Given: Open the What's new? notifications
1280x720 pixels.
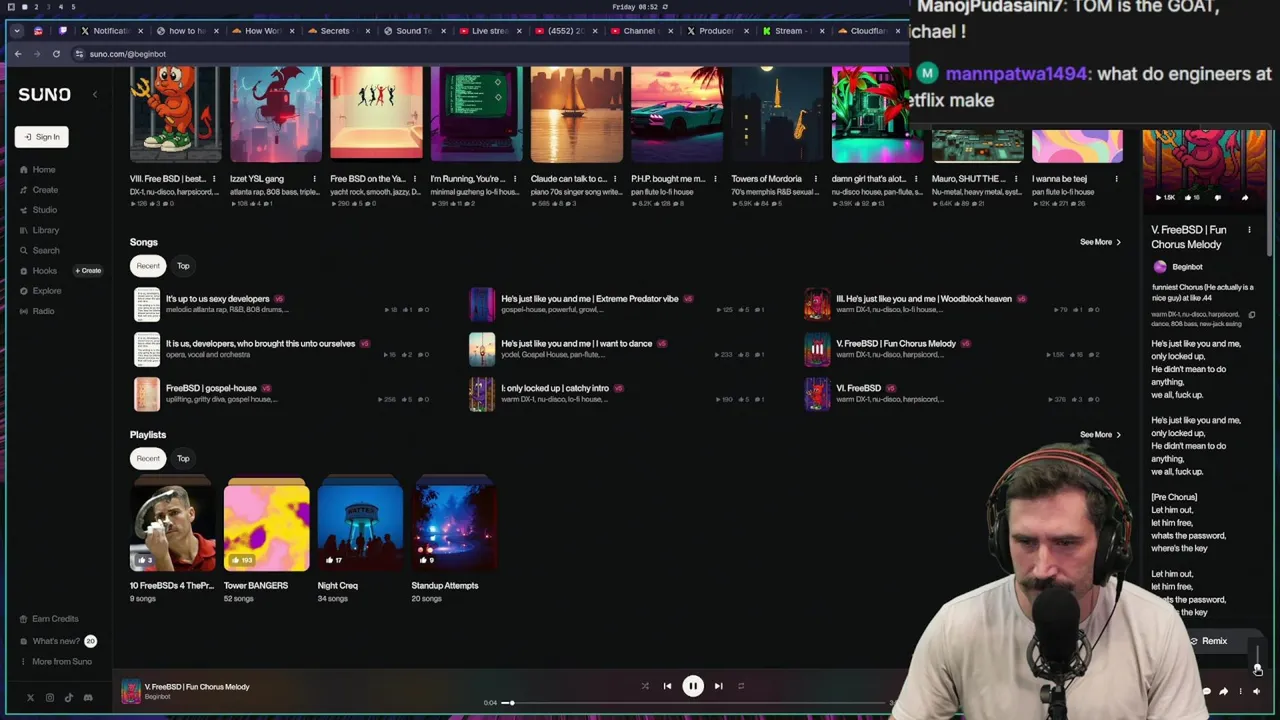Looking at the screenshot, I should pos(56,641).
